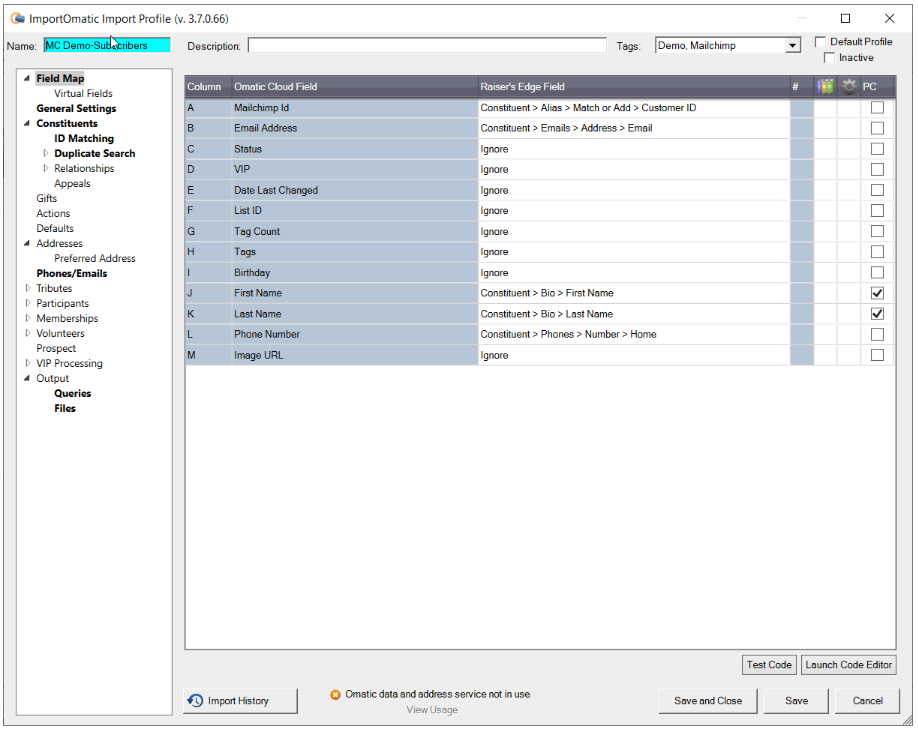
Task: Enable the Default Profile checkbox
Action: coord(820,41)
